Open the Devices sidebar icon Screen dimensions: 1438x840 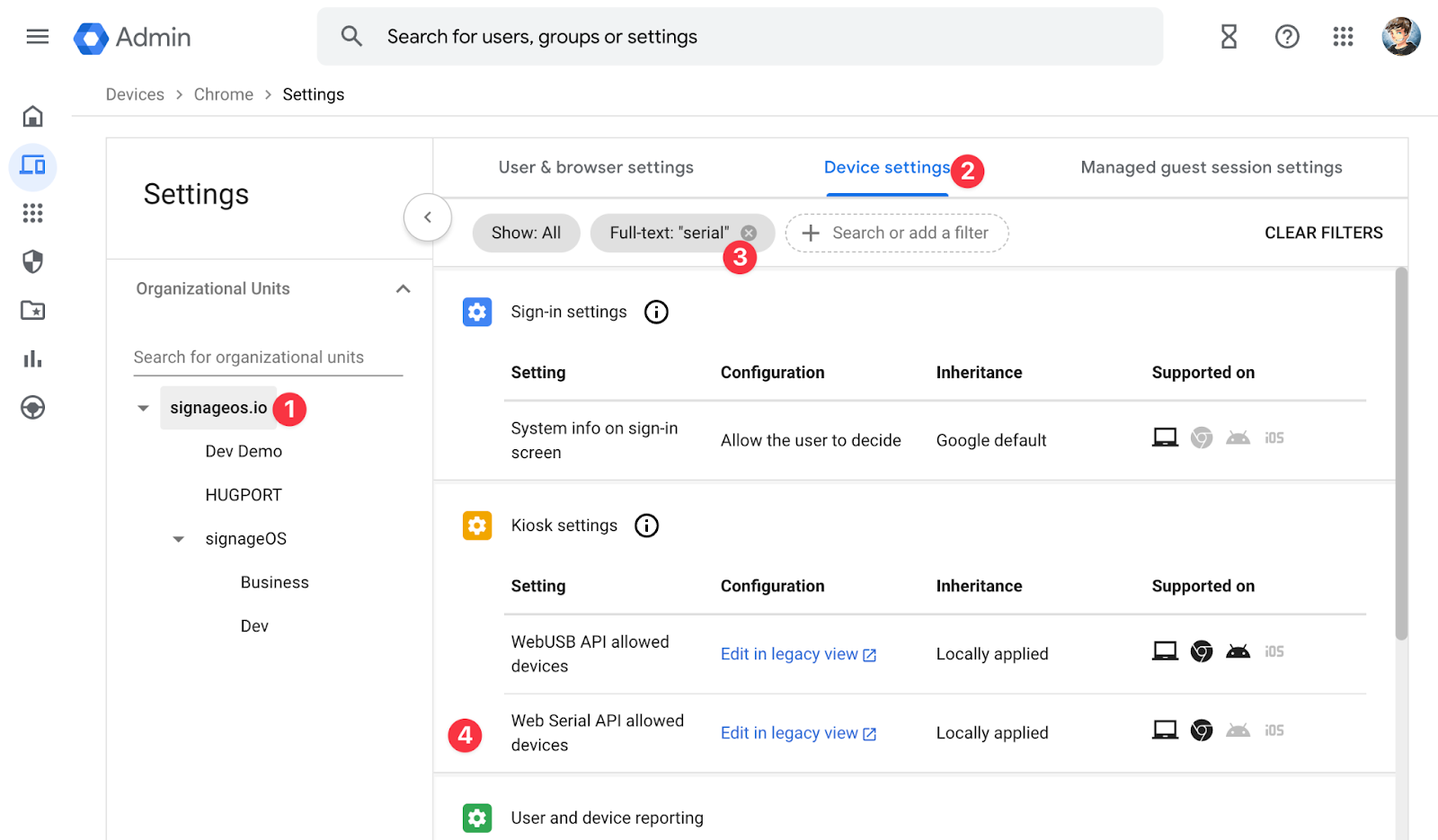coord(33,166)
